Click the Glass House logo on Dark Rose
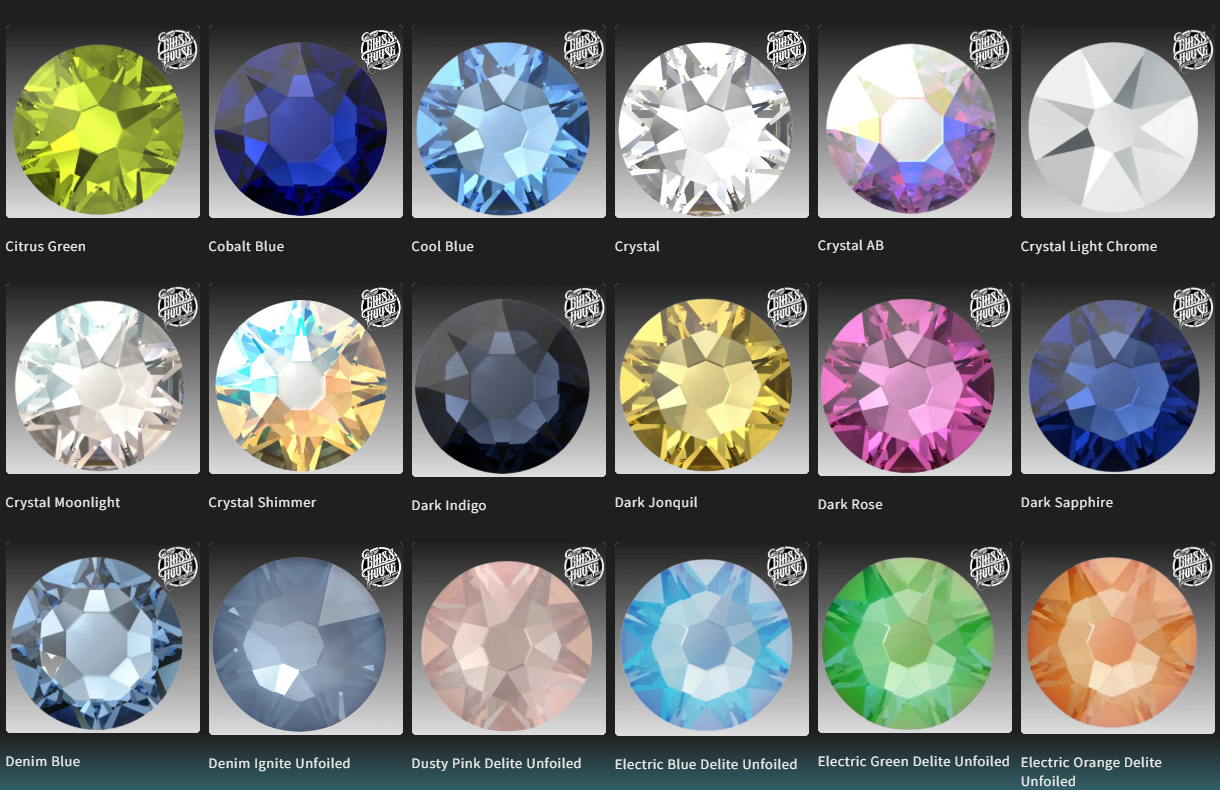The height and width of the screenshot is (790, 1220). tap(990, 307)
